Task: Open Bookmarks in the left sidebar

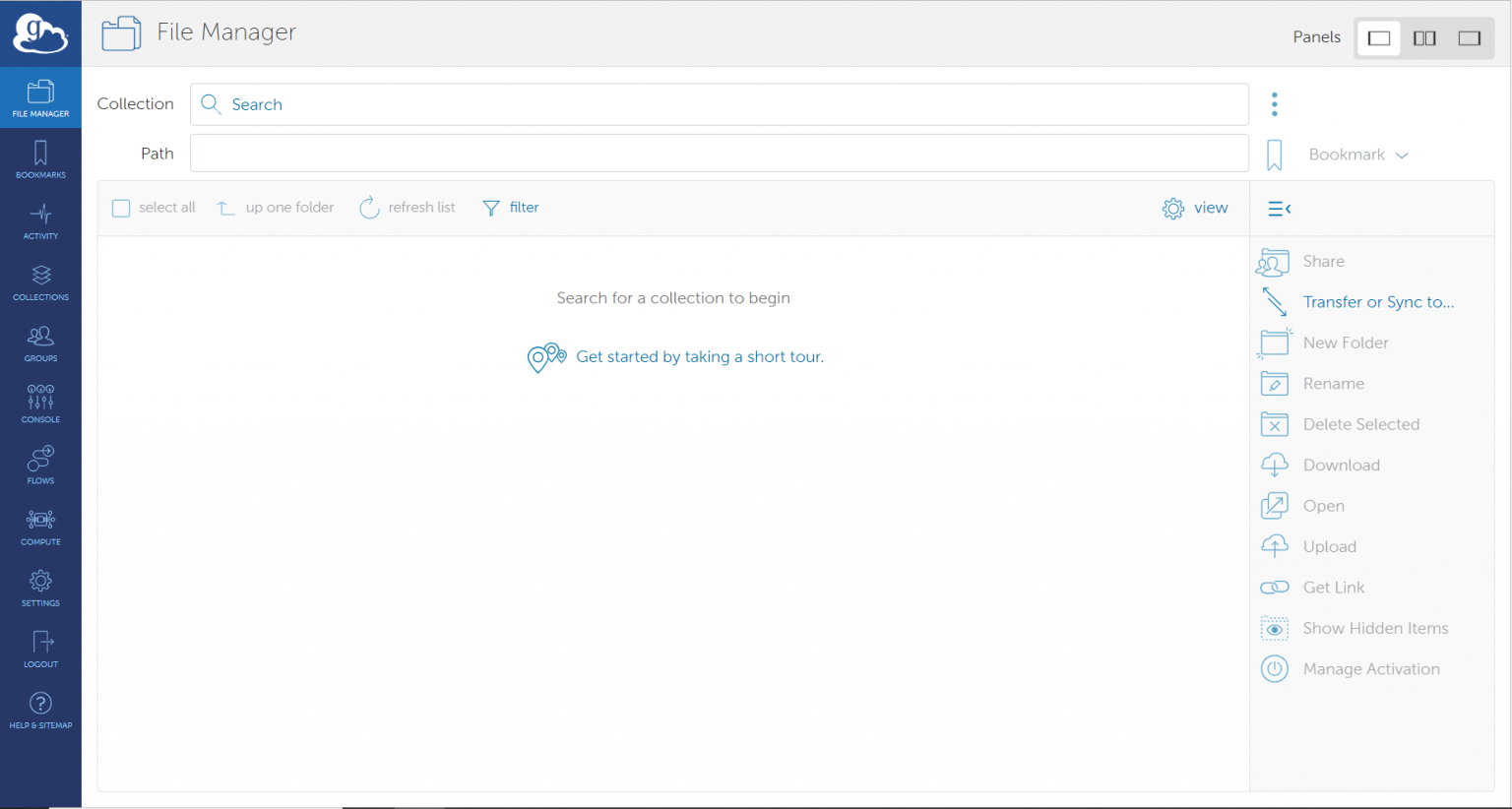Action: point(40,159)
